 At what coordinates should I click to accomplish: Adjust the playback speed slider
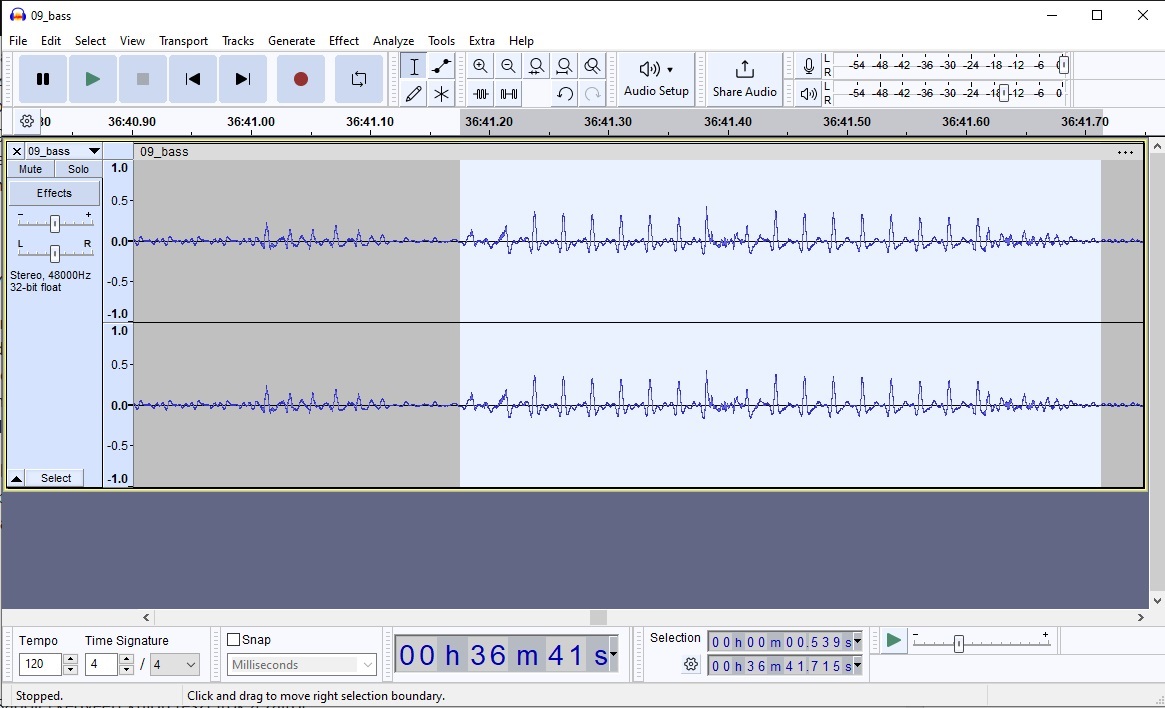(958, 643)
